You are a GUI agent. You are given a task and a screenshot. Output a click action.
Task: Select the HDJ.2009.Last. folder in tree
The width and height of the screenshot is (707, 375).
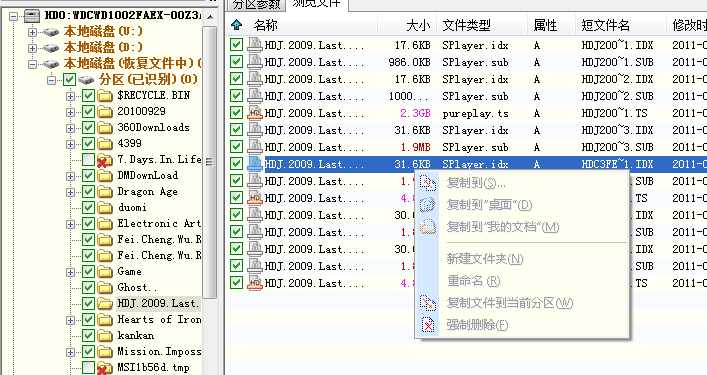click(x=158, y=303)
